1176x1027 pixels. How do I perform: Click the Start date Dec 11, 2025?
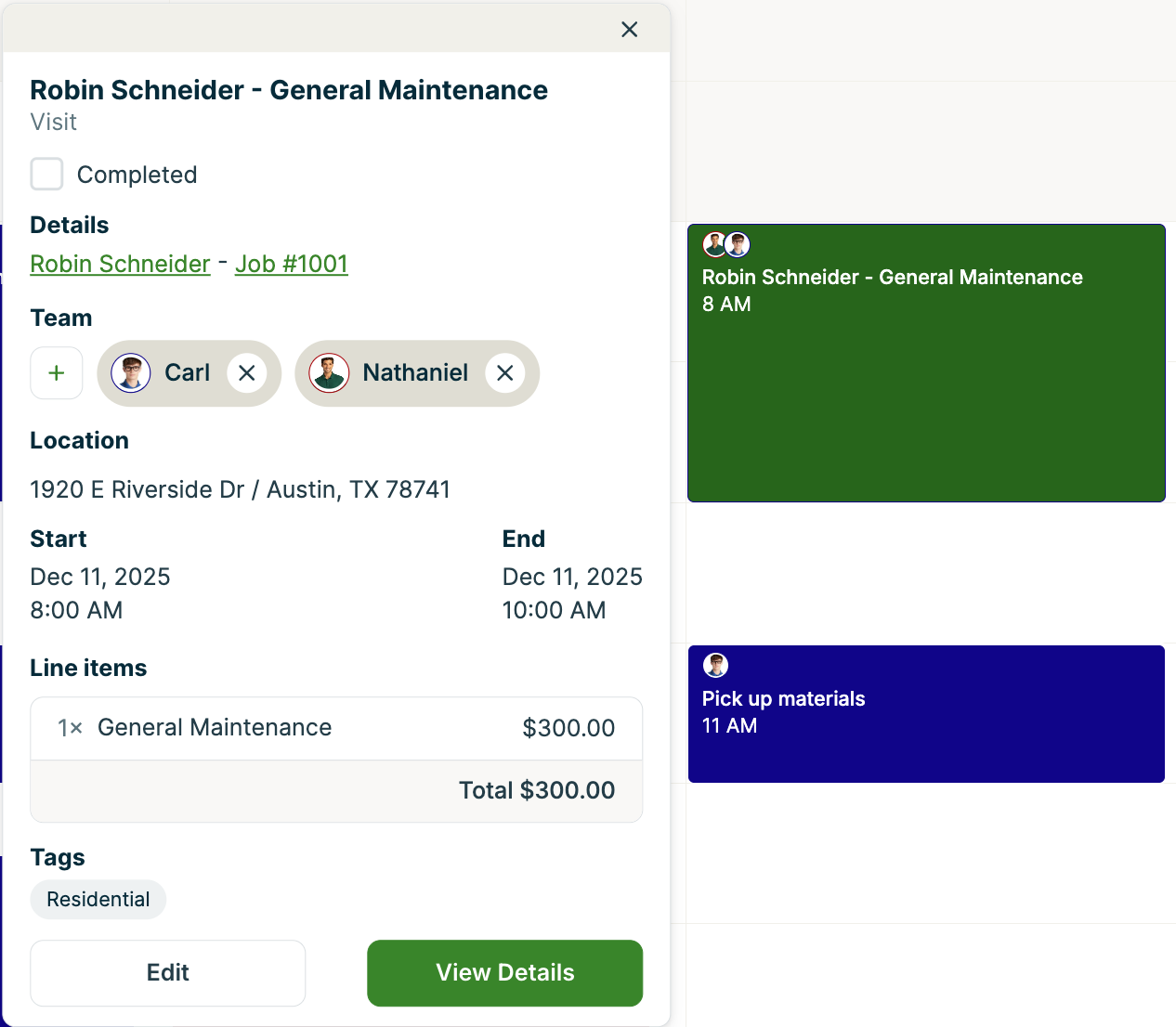click(x=99, y=577)
